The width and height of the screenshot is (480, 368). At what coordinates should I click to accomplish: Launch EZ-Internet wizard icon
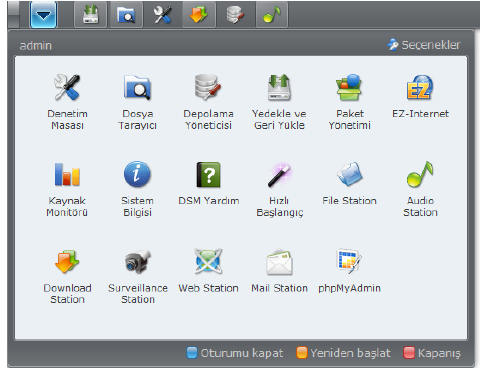420,88
